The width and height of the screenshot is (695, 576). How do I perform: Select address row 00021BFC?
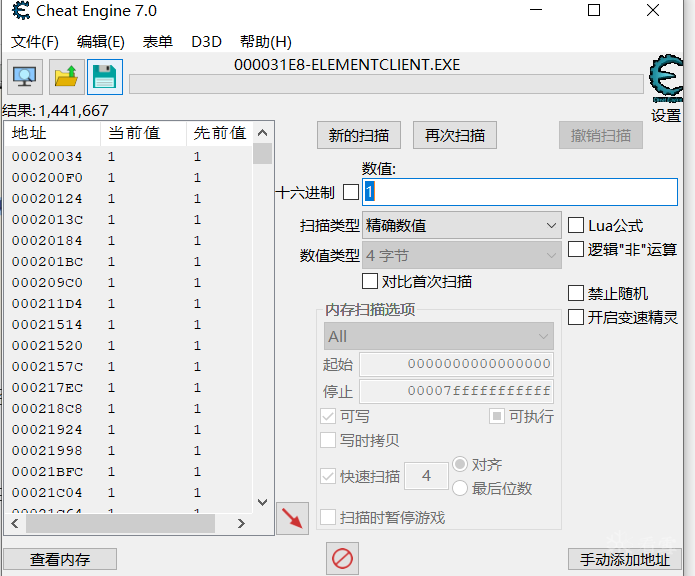[x=129, y=471]
